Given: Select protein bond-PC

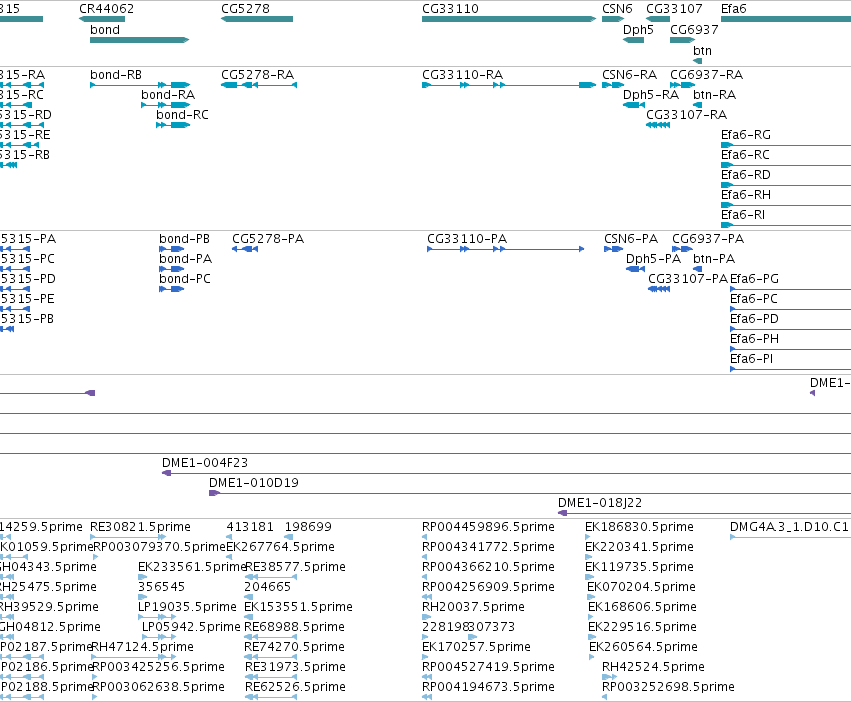Looking at the screenshot, I should point(172,289).
